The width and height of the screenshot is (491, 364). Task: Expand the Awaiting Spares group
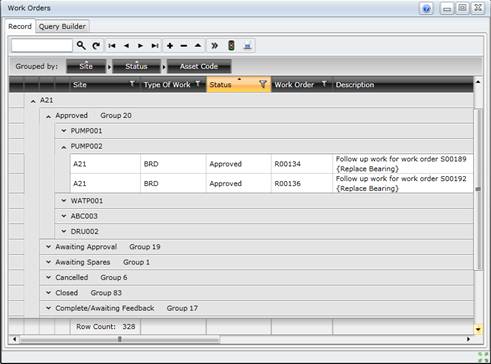(48, 262)
